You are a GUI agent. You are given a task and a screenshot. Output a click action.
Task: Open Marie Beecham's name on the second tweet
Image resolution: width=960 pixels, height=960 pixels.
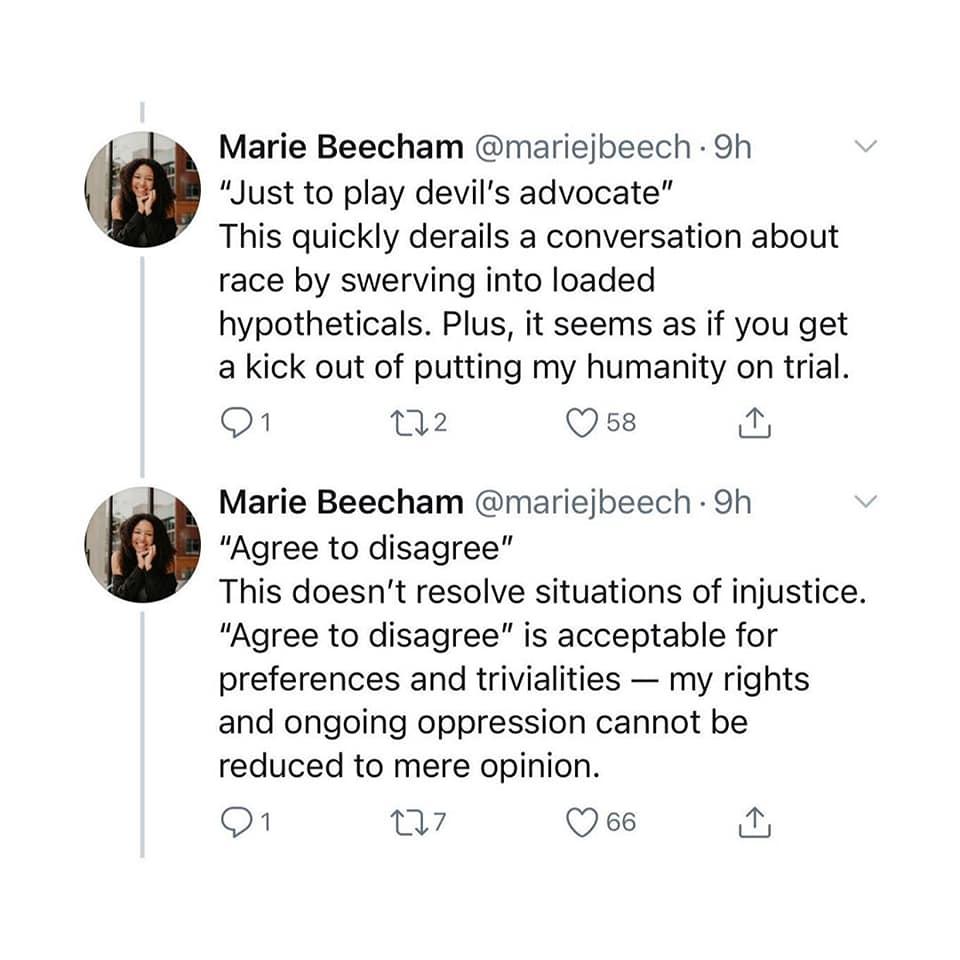tap(340, 501)
